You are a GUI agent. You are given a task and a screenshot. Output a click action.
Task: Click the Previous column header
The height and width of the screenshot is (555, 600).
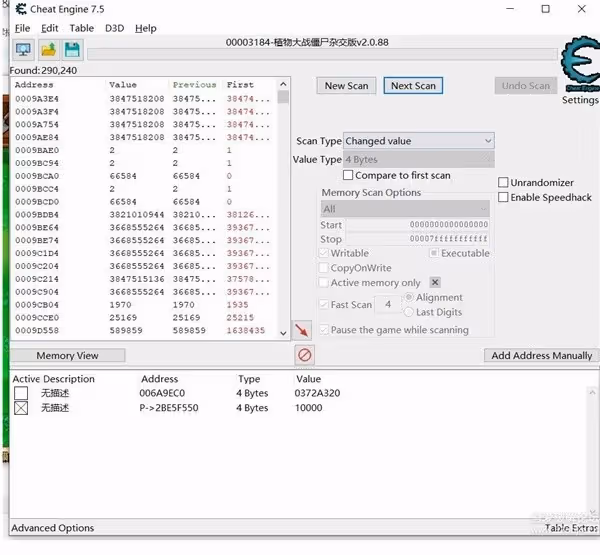point(196,85)
